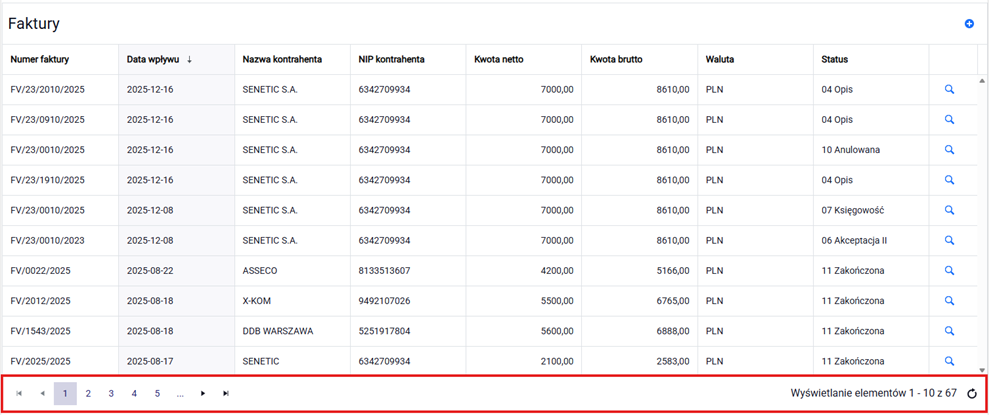Click the NIP value 8133513607
995x415 pixels.
click(384, 270)
